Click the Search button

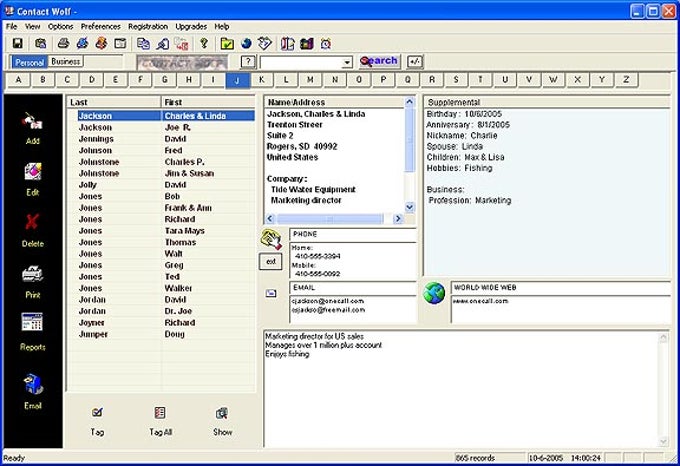tap(379, 62)
